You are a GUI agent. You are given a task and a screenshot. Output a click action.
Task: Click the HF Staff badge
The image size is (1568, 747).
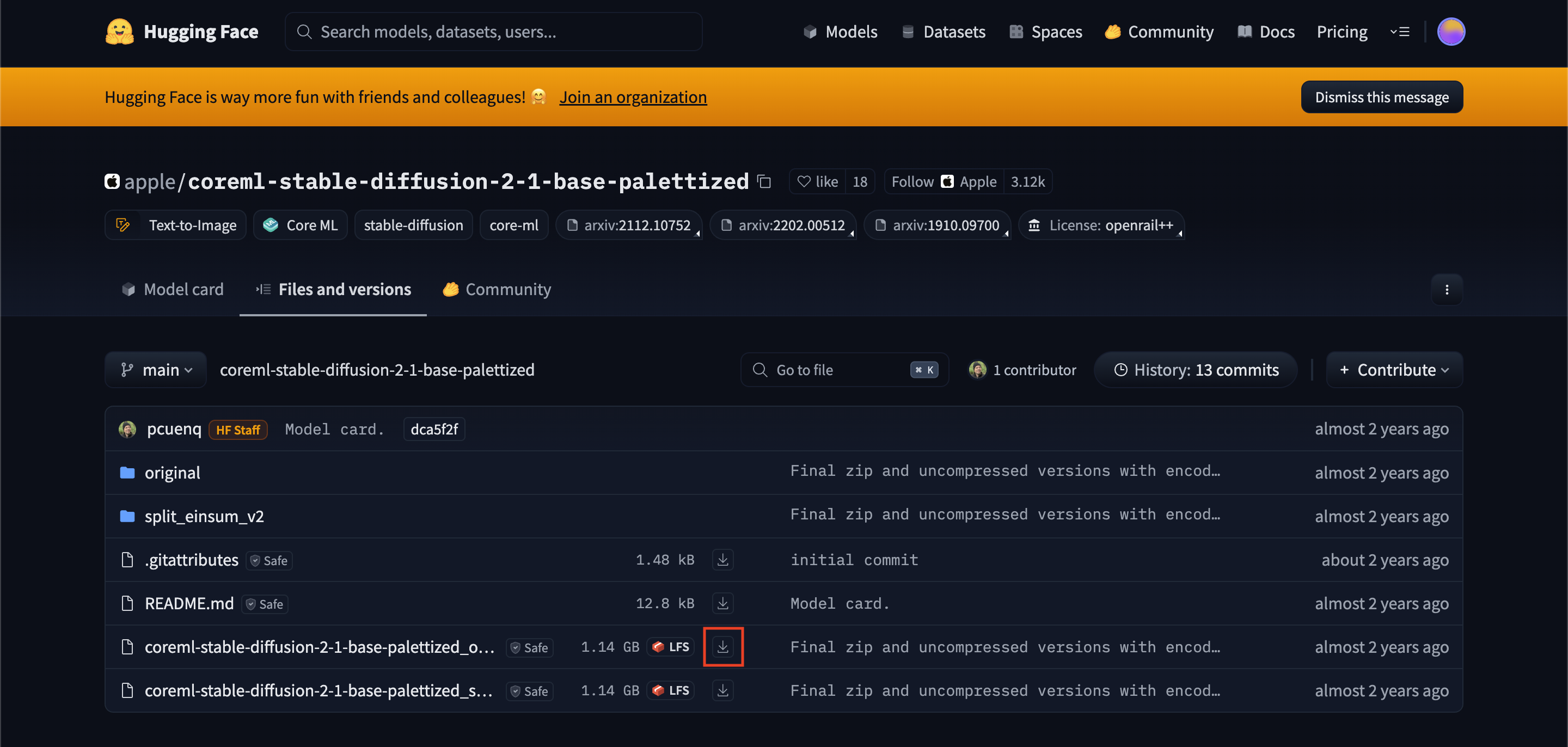point(238,430)
